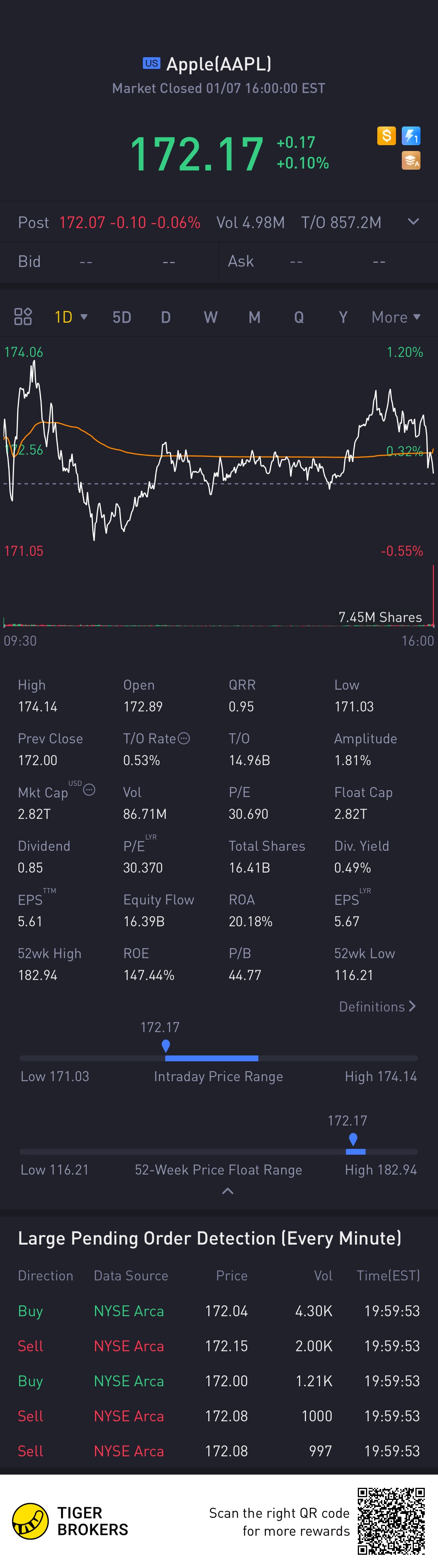Open the chart layout grid icon

[x=23, y=316]
